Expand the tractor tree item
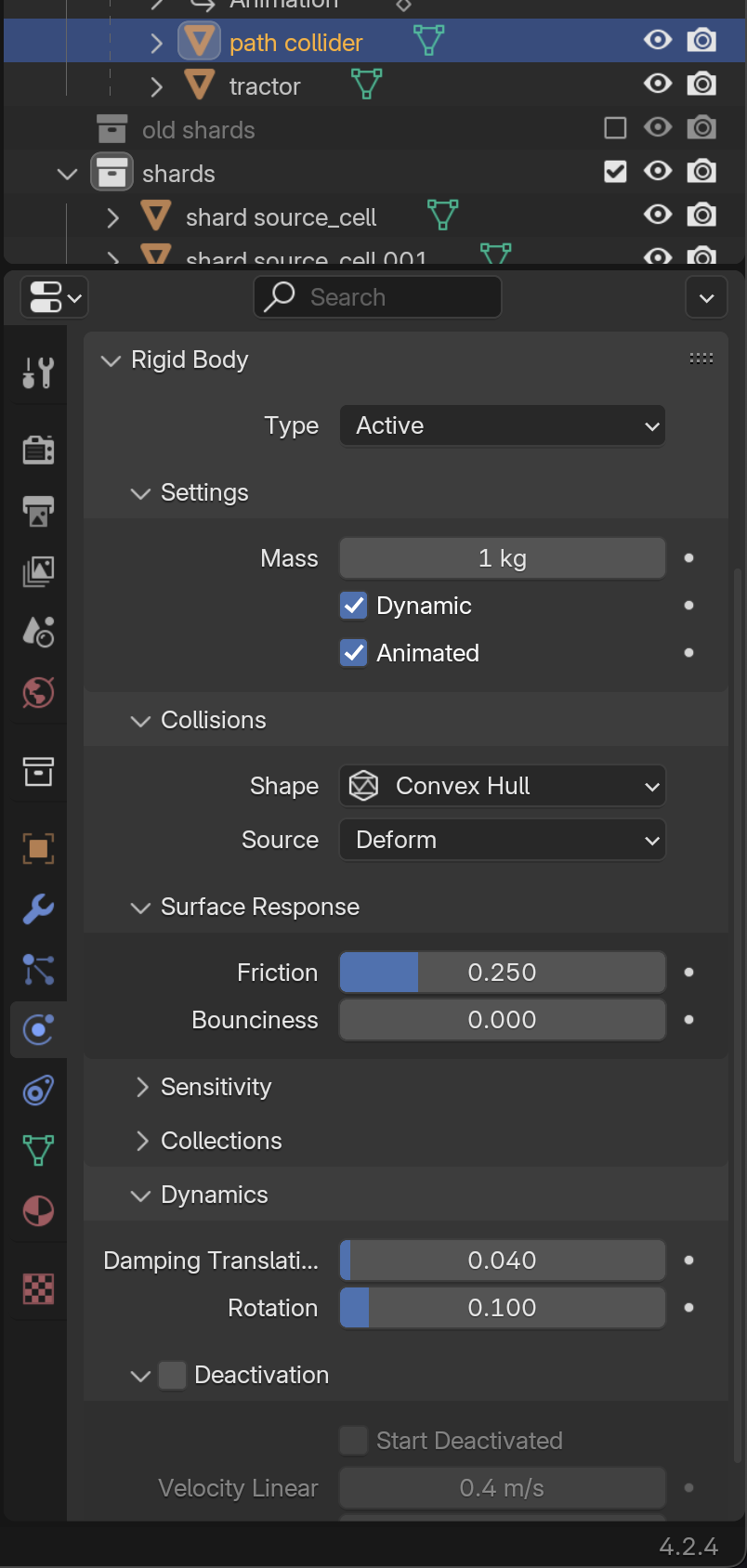 pyautogui.click(x=156, y=86)
